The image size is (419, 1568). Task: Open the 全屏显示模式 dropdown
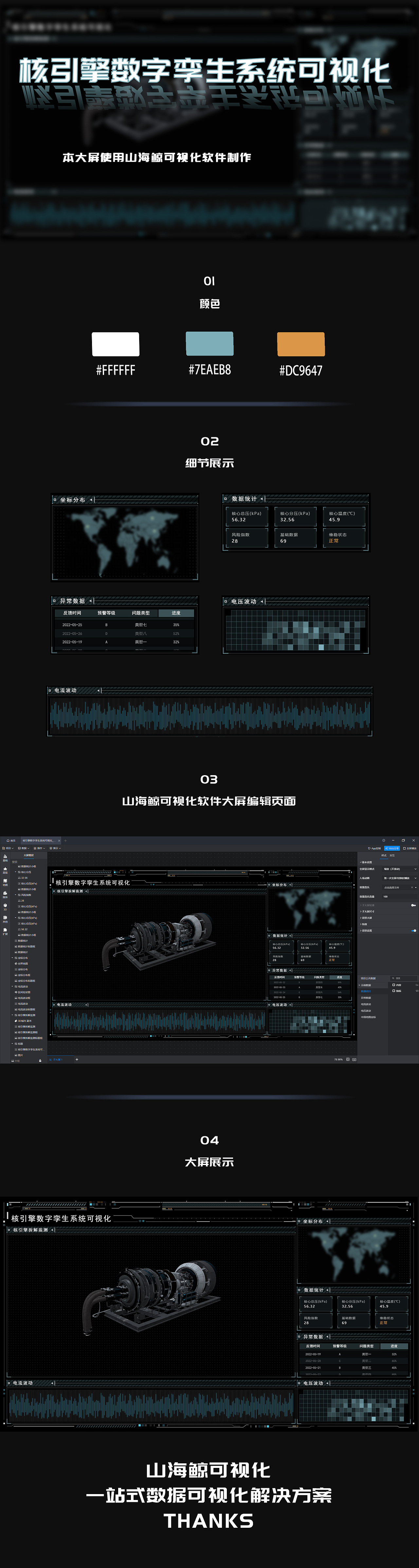399,869
